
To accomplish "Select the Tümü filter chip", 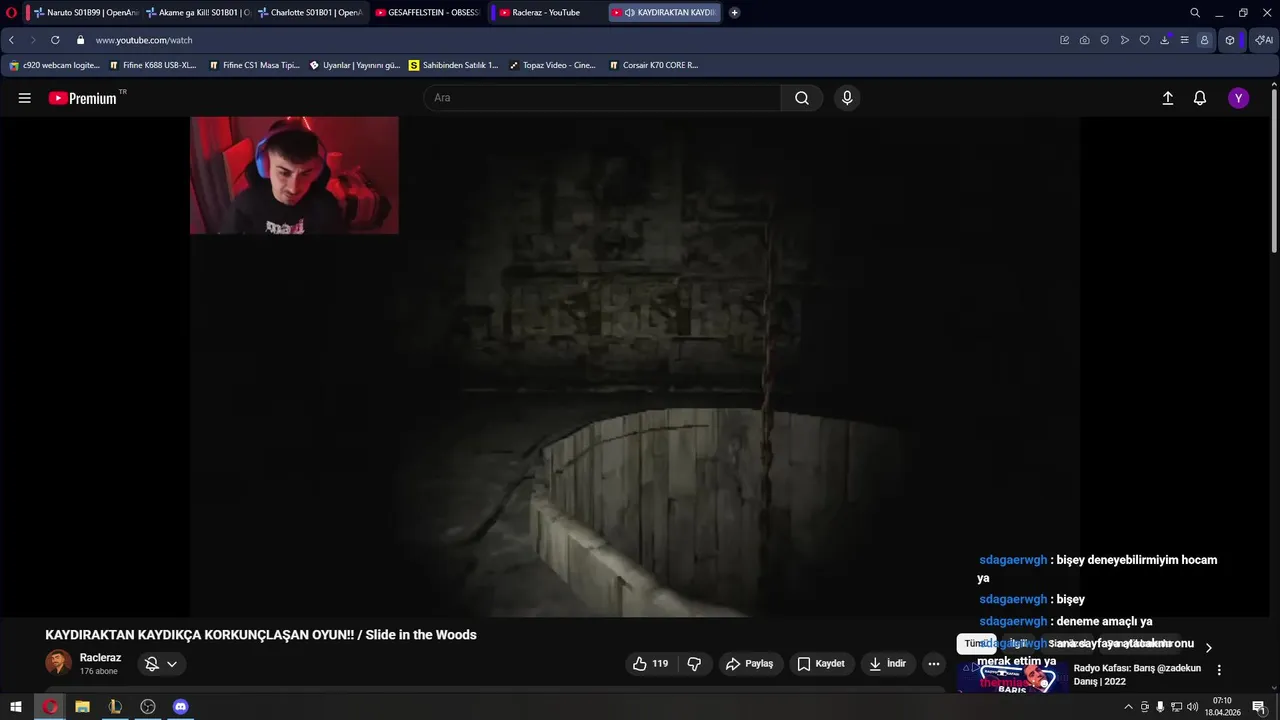I will click(975, 644).
